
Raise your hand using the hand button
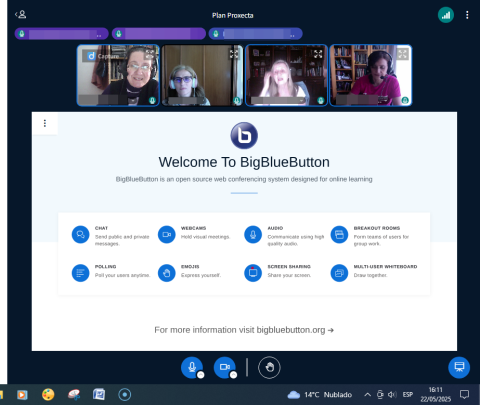coord(269,367)
